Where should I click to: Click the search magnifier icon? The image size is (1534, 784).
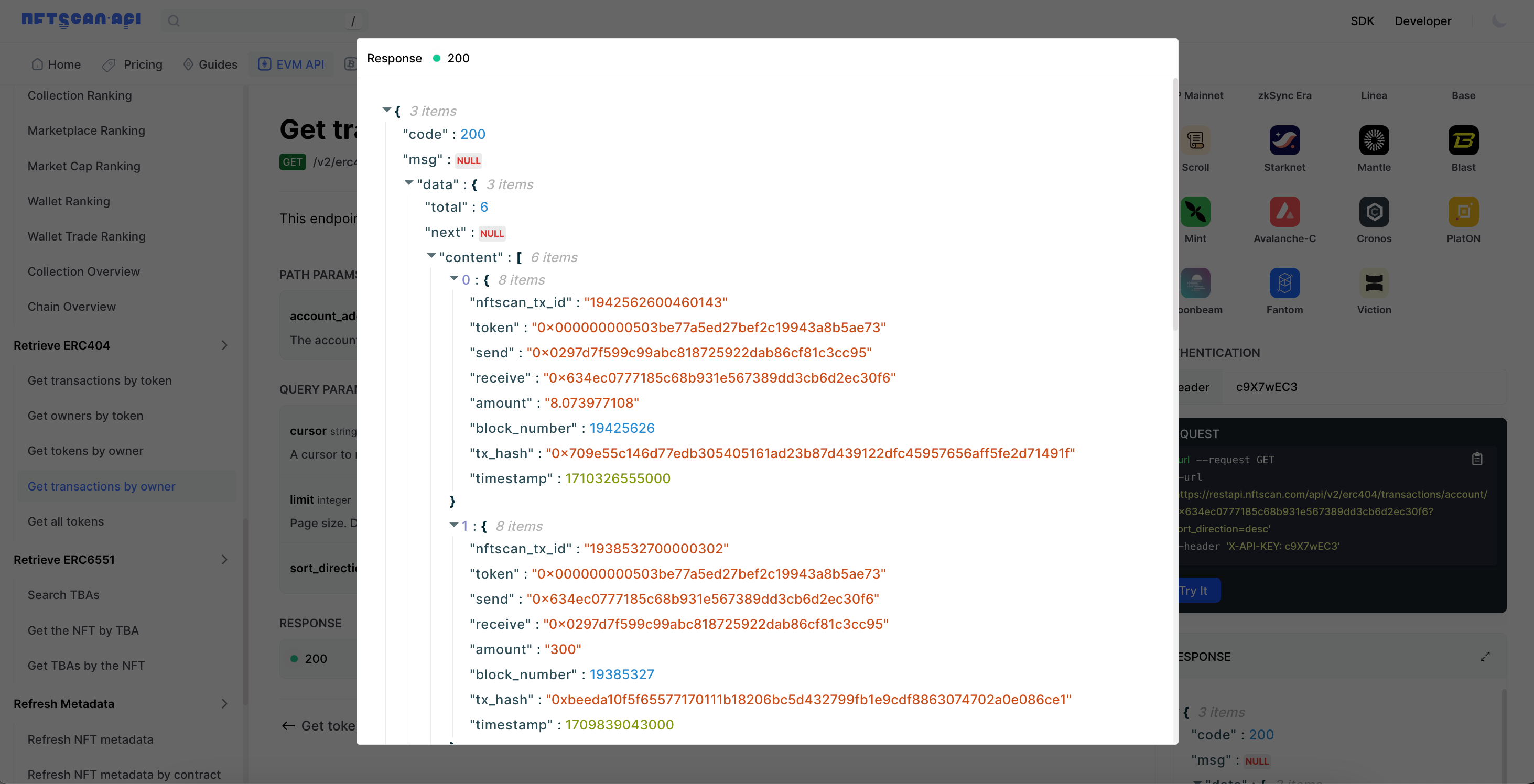pyautogui.click(x=174, y=21)
